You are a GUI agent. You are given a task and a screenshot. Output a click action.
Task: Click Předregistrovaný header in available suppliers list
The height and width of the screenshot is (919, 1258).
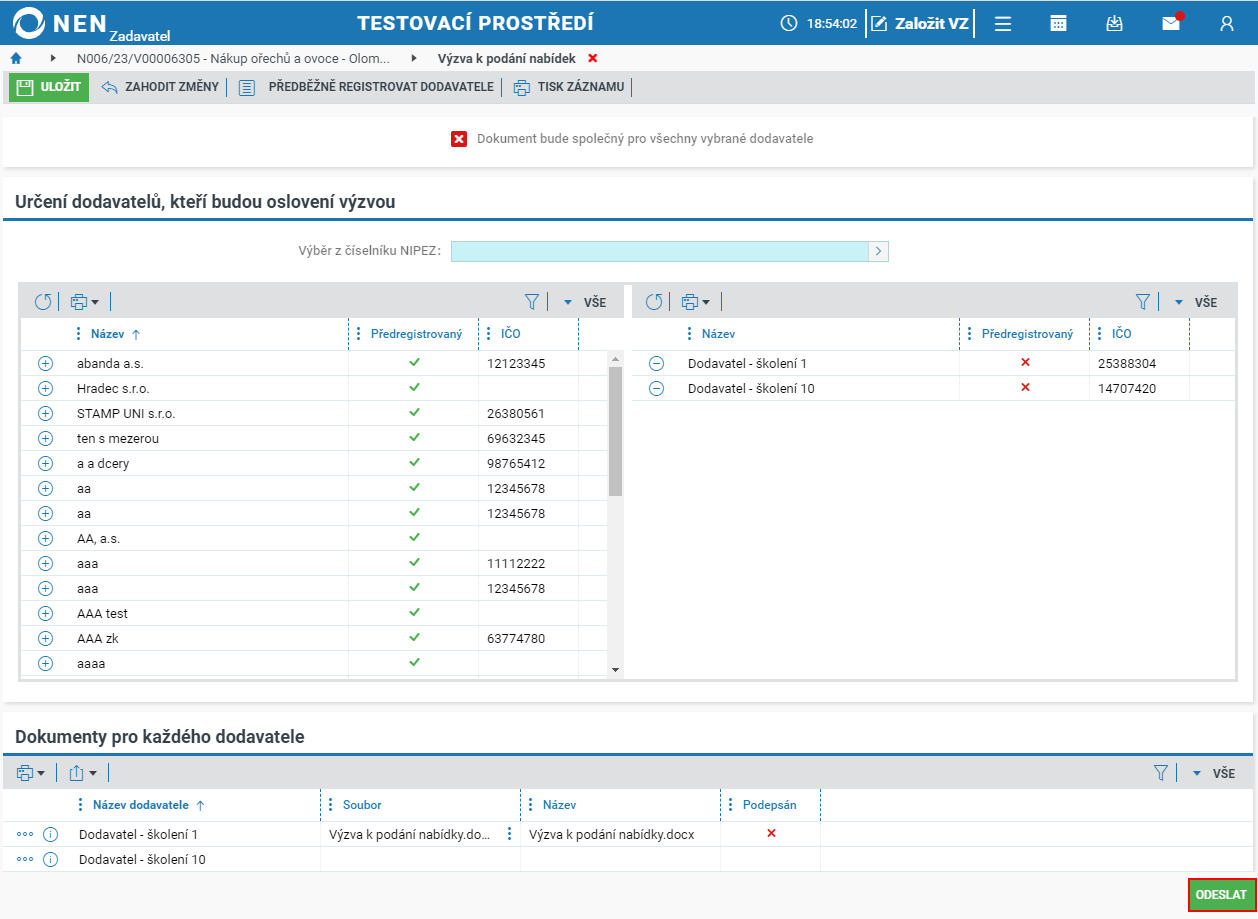pyautogui.click(x=416, y=334)
